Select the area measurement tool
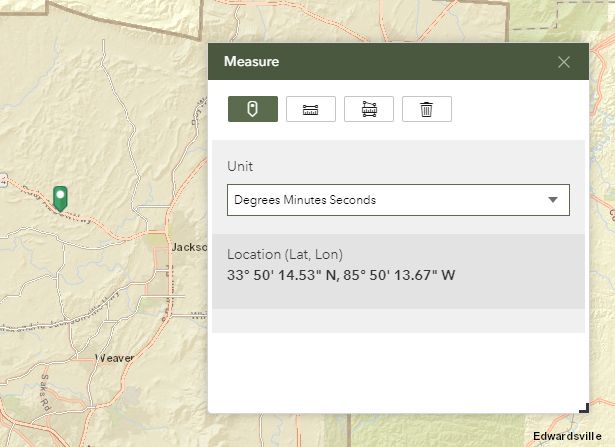 368,109
